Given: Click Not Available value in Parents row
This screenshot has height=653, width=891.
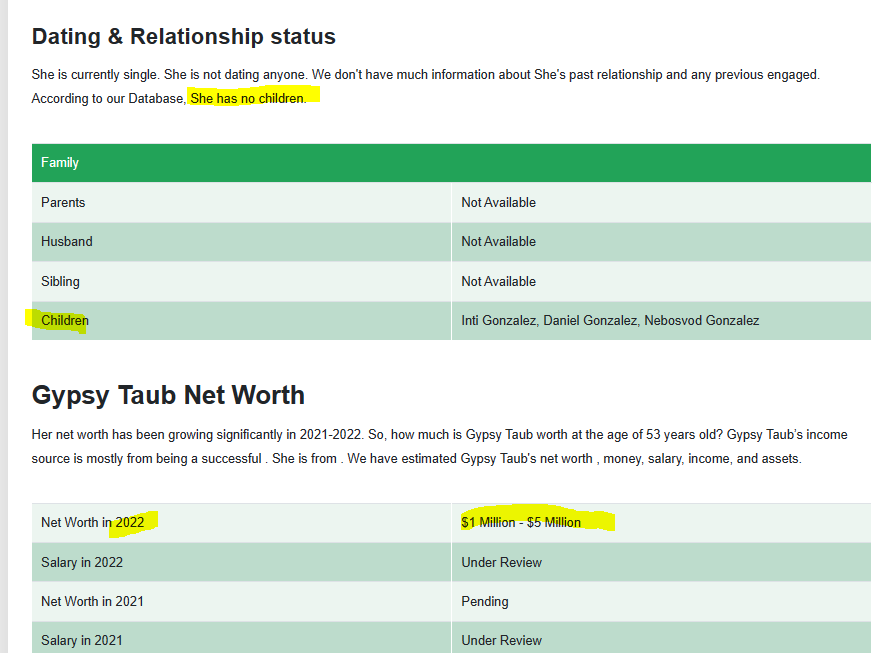Looking at the screenshot, I should pos(498,202).
